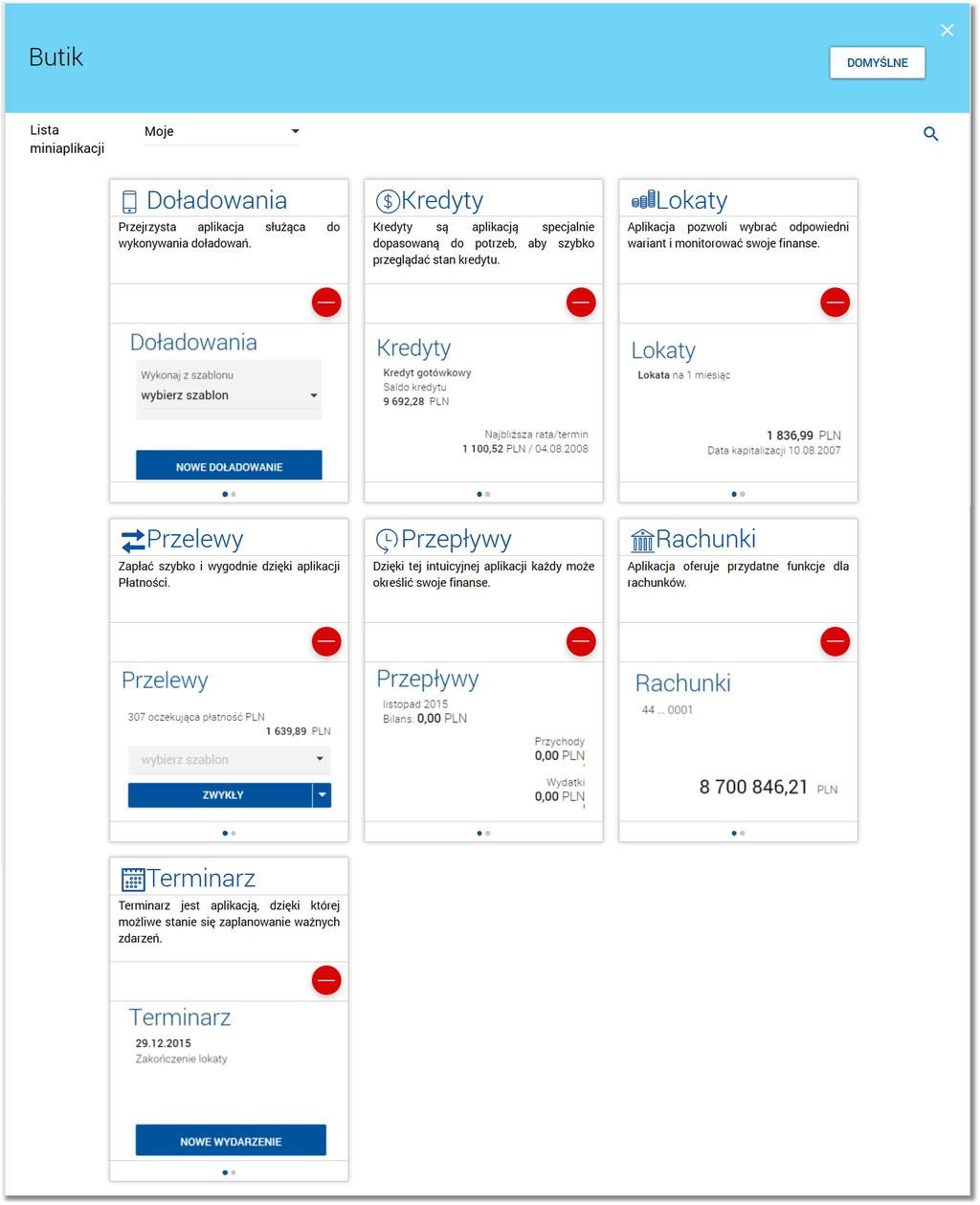The image size is (980, 1205).
Task: Expand the arrow next to ZWYKŁY button
Action: coord(323,795)
